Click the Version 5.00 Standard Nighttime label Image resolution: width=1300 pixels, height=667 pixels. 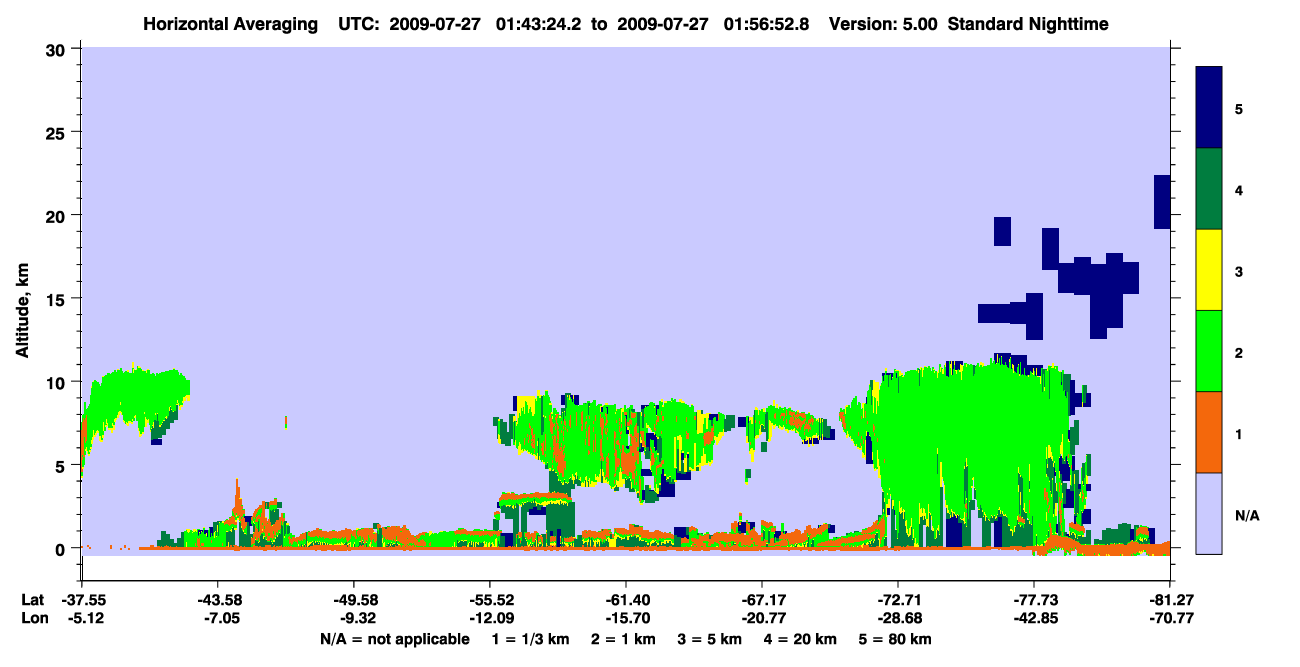[x=969, y=23]
